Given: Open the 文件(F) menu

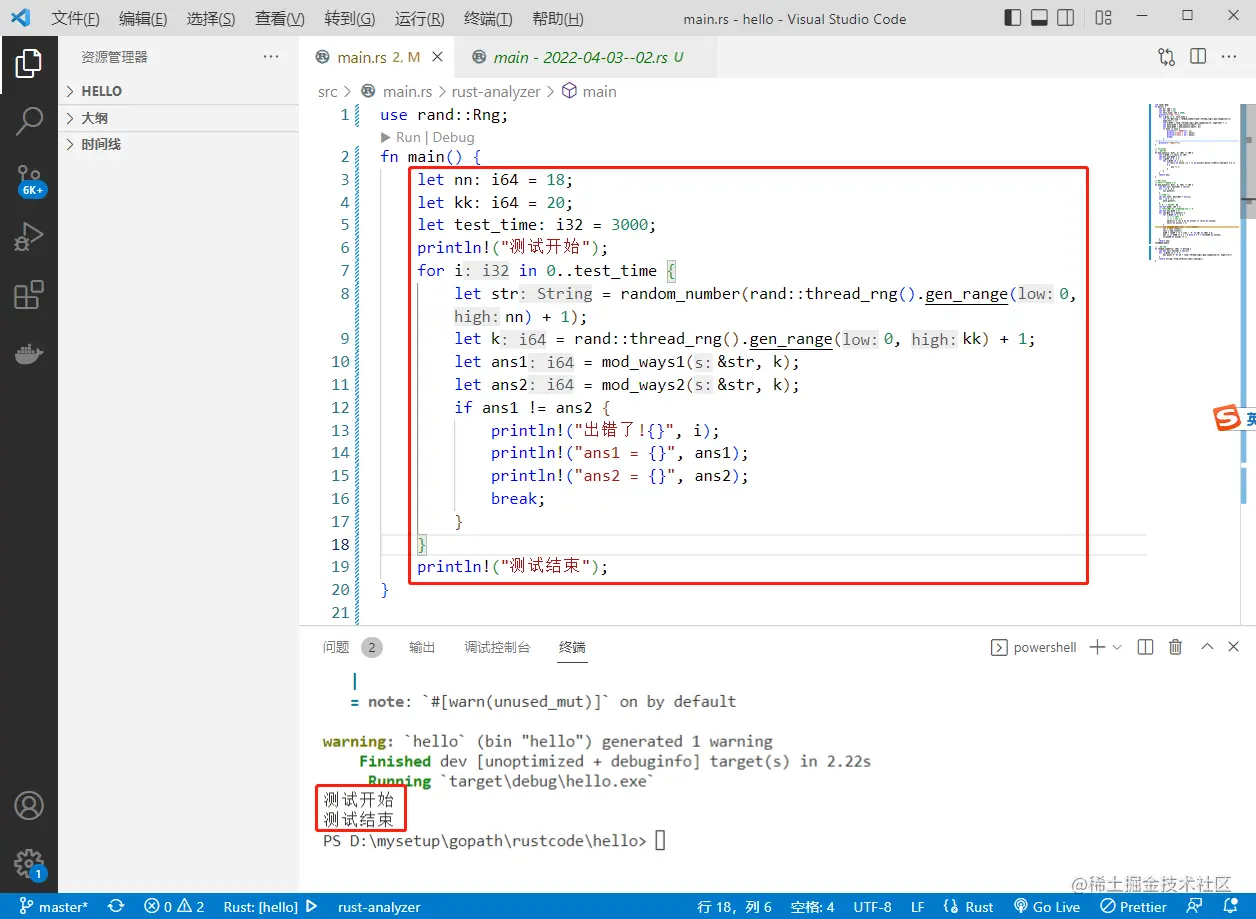Looking at the screenshot, I should (x=75, y=19).
